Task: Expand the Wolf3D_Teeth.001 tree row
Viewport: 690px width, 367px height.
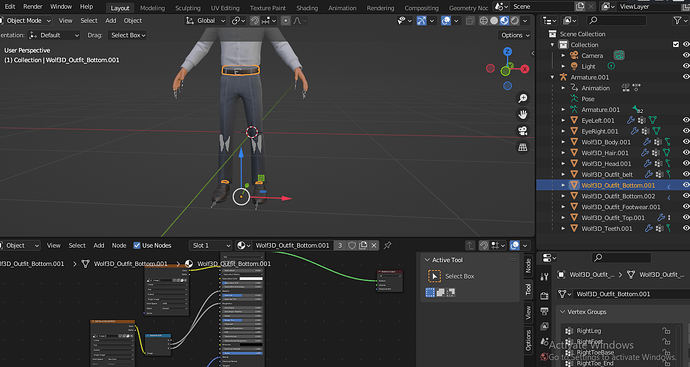Action: coord(563,228)
